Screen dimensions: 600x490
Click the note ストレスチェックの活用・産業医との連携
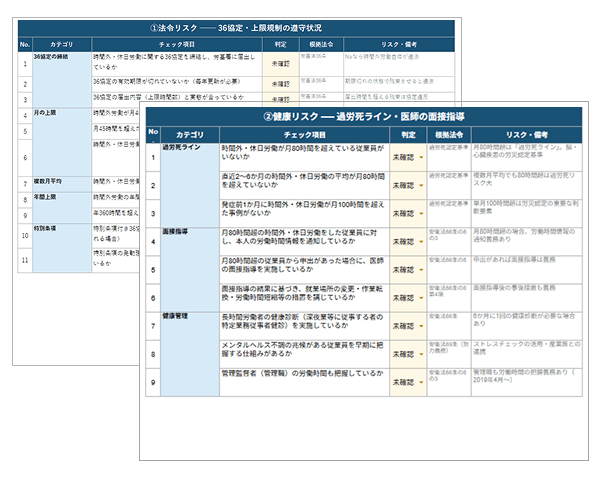click(x=527, y=354)
